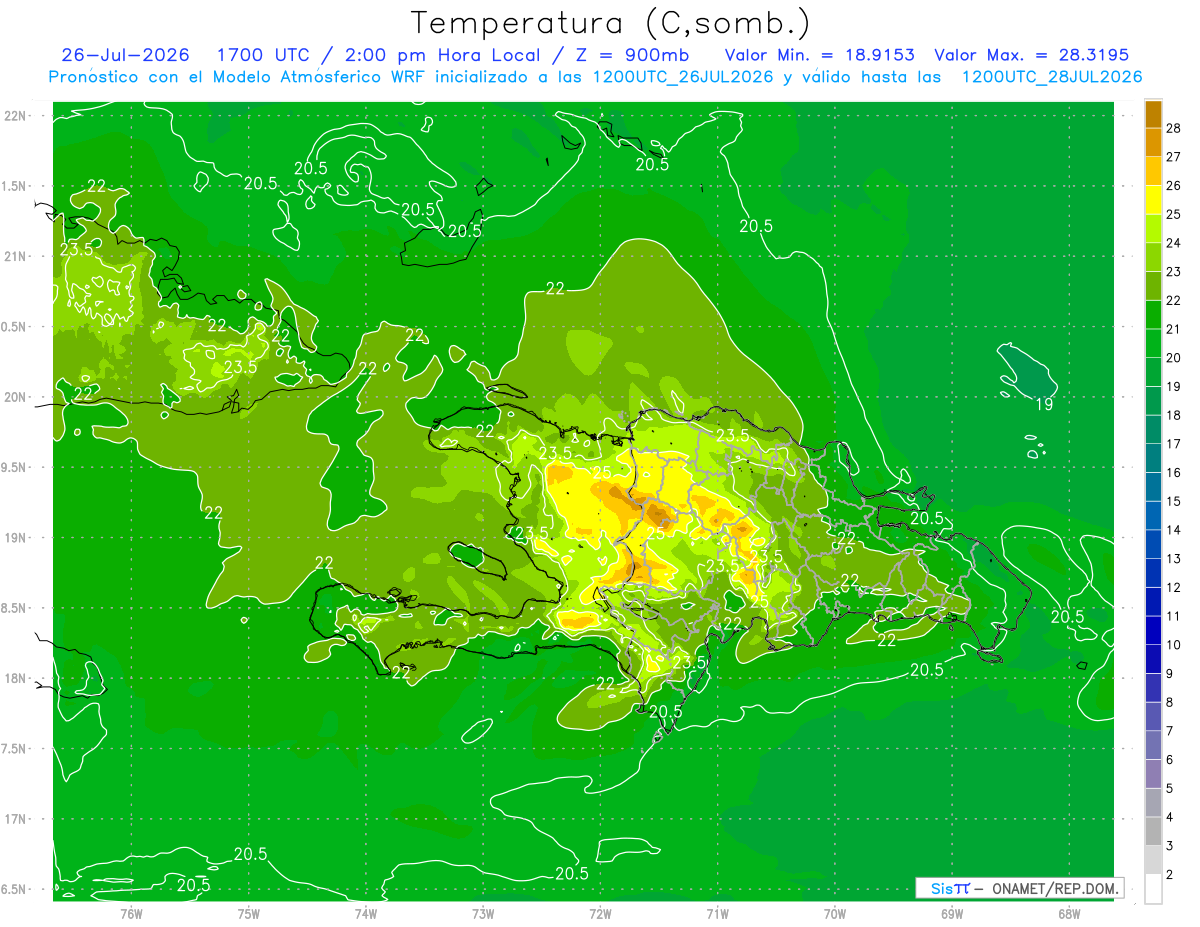This screenshot has height=927, width=1200.
Task: Click the legend value label '8'
Action: coord(1170,703)
